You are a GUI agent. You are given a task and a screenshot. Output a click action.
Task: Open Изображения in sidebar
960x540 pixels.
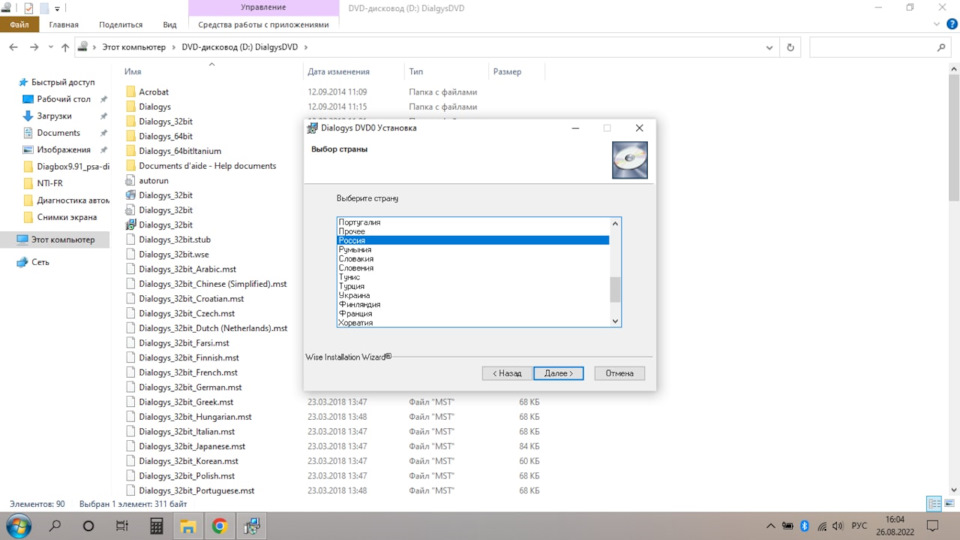(x=63, y=149)
